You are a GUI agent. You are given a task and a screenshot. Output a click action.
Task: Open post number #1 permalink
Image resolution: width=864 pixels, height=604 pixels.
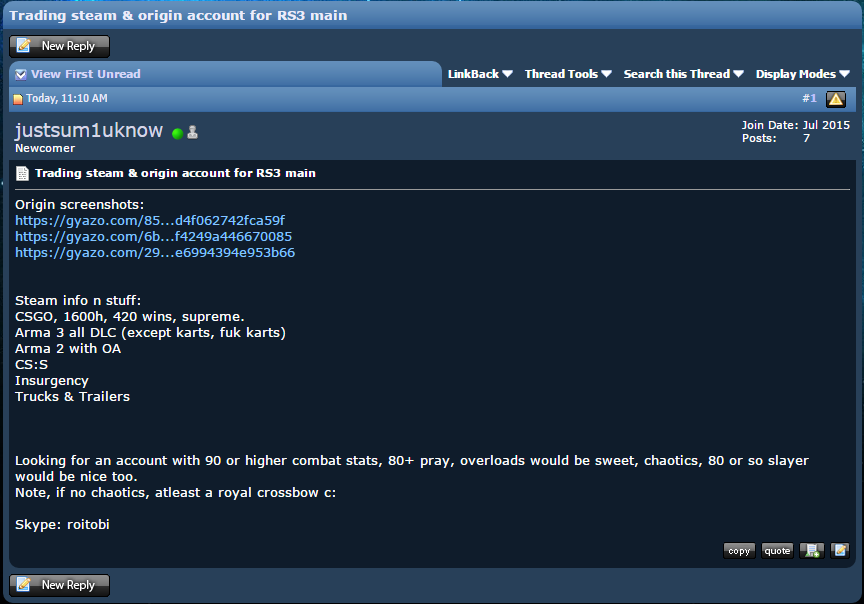point(809,98)
